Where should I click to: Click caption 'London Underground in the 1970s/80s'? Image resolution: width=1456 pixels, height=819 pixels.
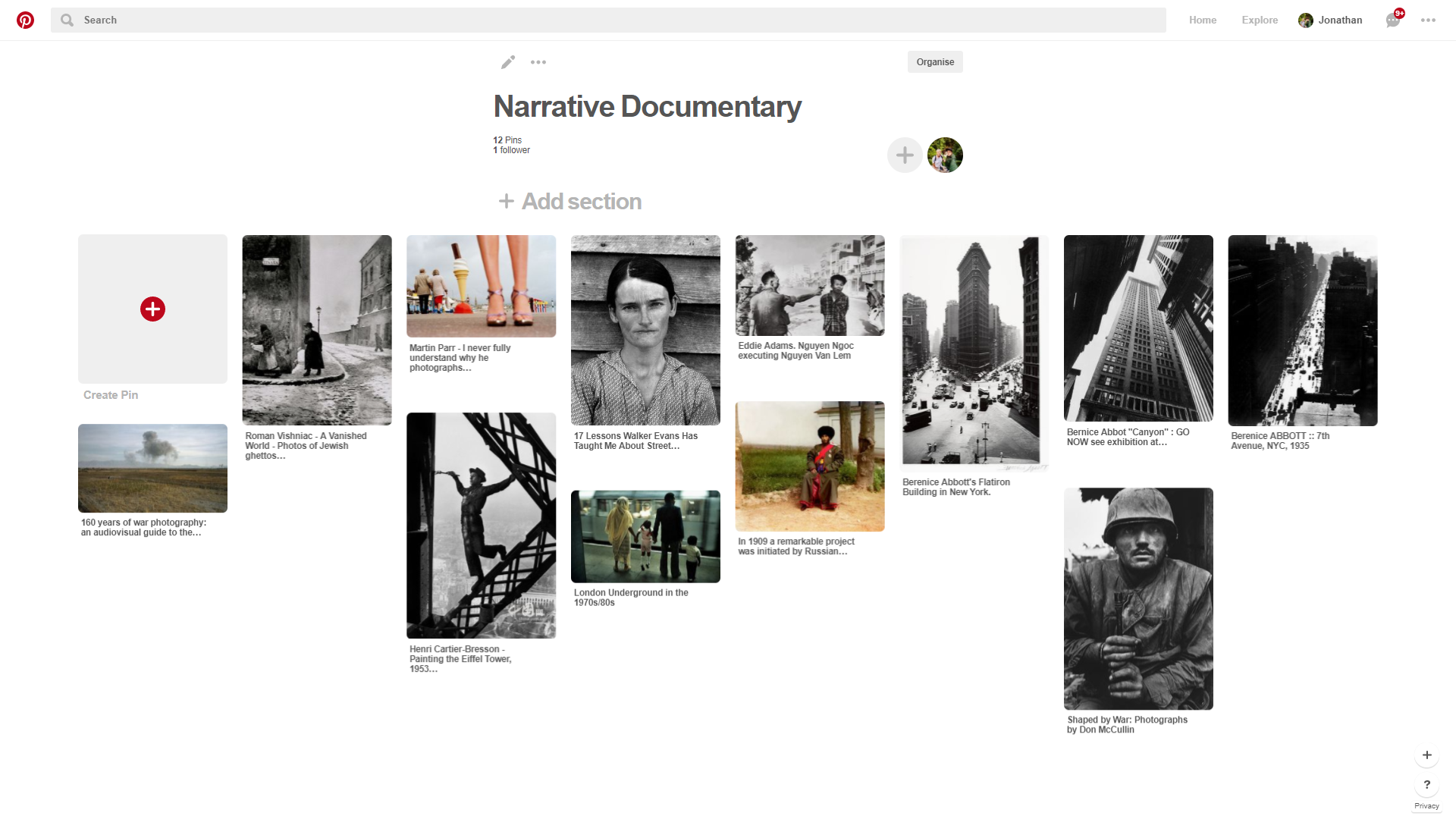coord(631,598)
